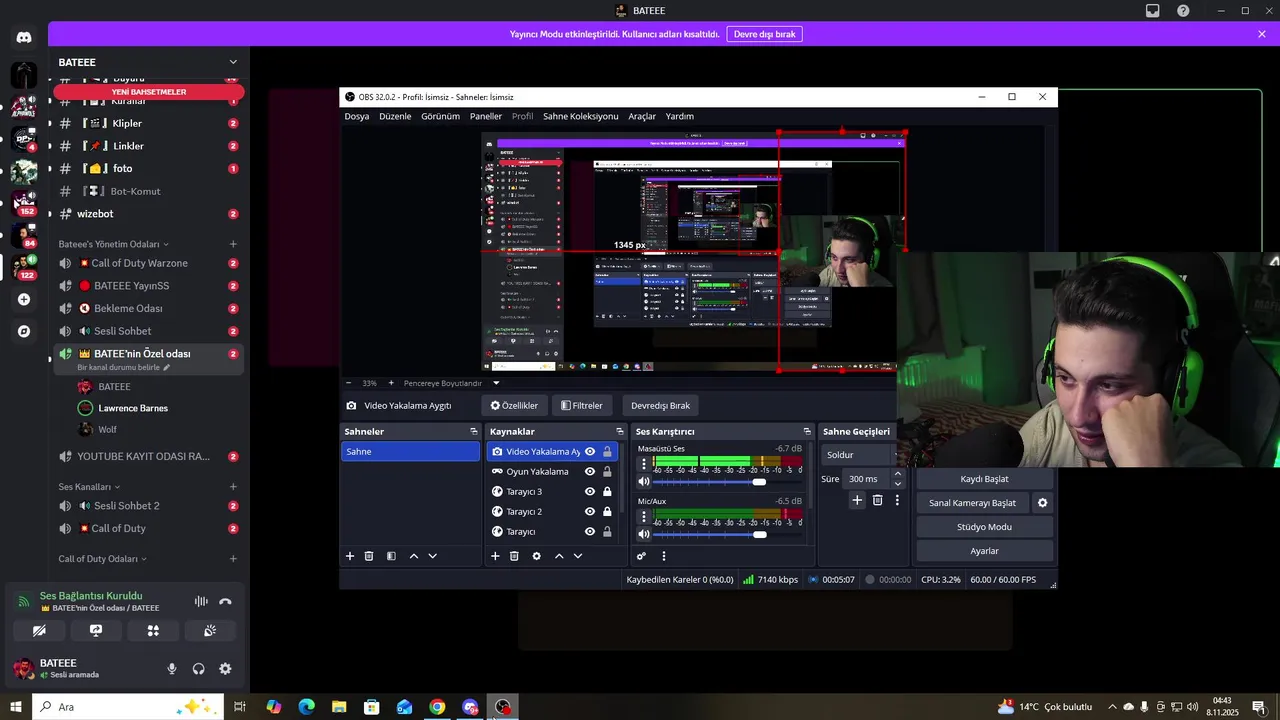Viewport: 1280px width, 720px height.
Task: Open Masaüstü Ses options three-dot icon
Action: [x=644, y=464]
